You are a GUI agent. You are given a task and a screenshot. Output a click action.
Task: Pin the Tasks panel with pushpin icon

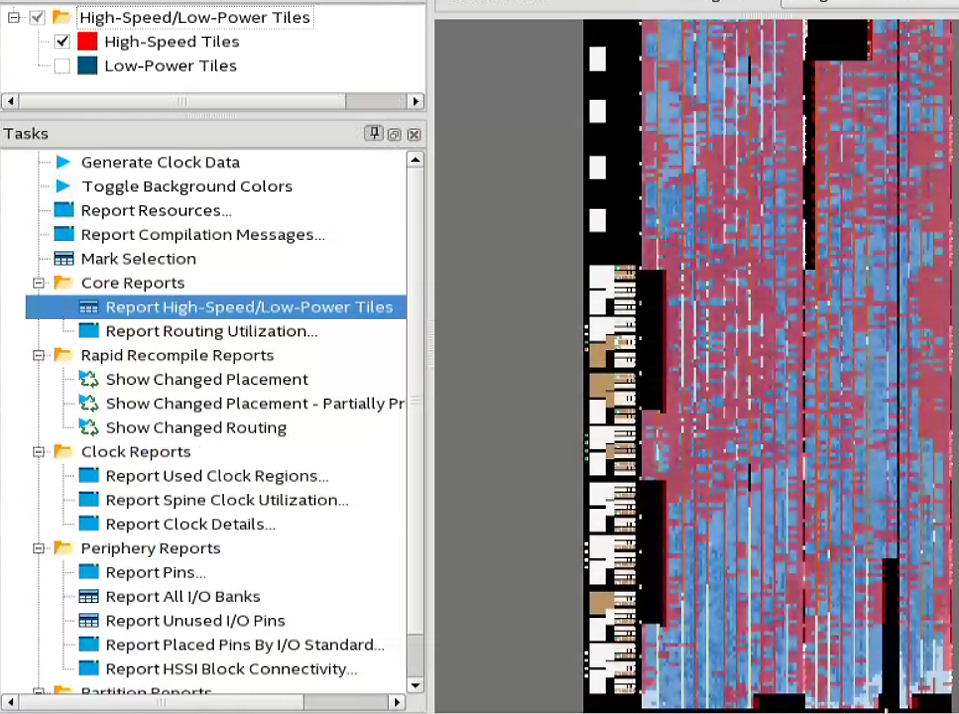coord(373,134)
